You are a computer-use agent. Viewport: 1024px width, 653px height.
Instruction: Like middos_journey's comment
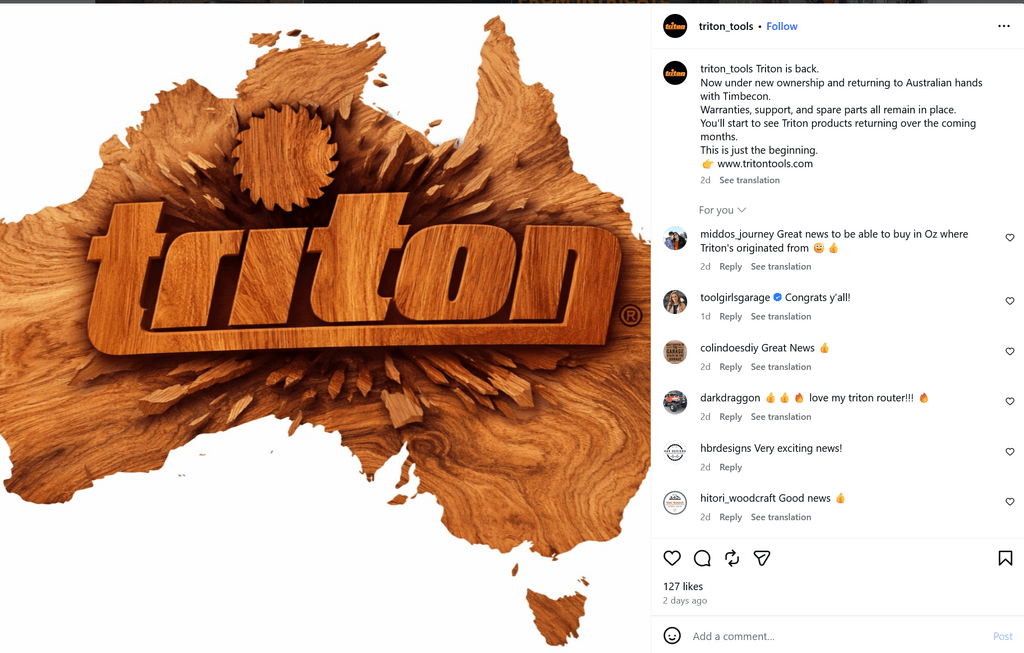click(x=1010, y=238)
